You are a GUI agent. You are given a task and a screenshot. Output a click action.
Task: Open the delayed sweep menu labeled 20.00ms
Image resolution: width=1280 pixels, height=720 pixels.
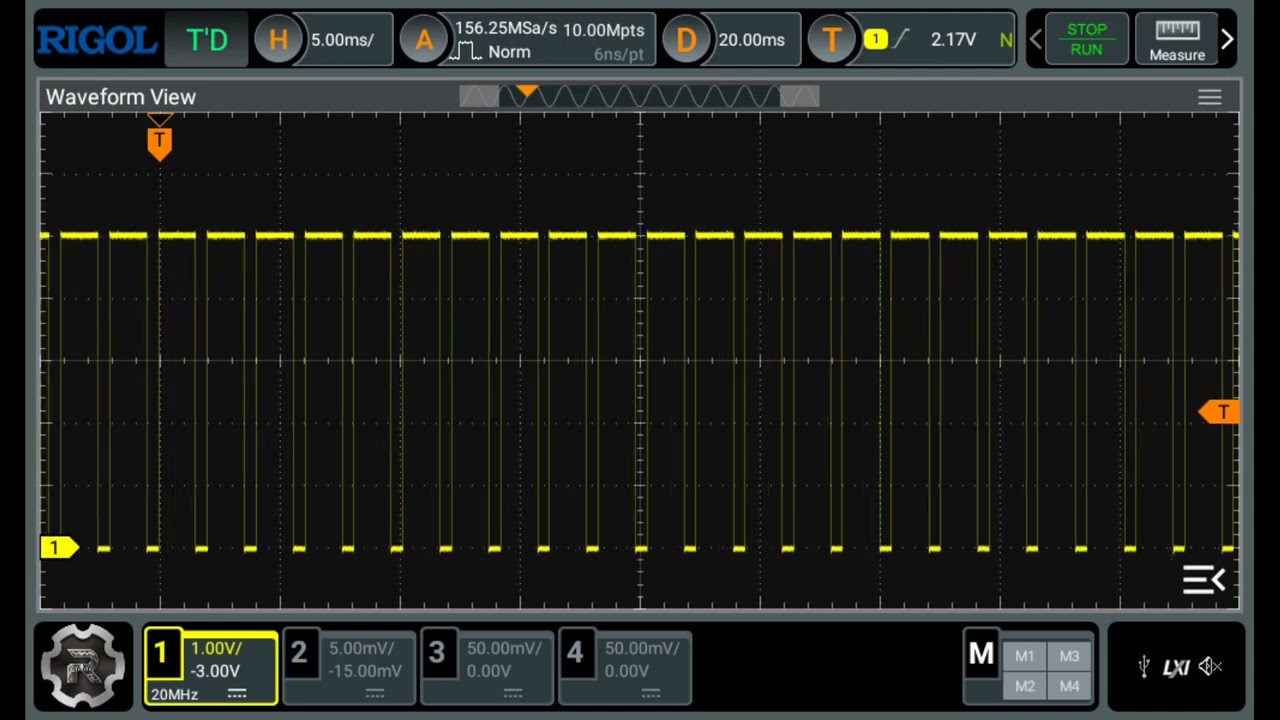tap(730, 39)
